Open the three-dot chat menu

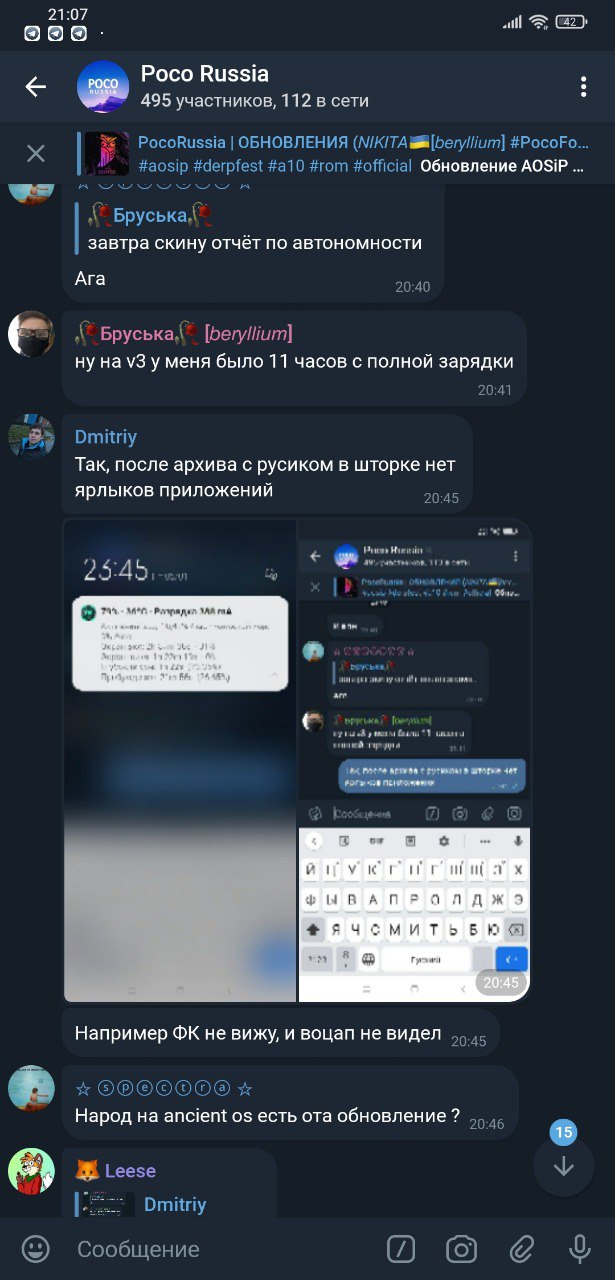point(583,87)
